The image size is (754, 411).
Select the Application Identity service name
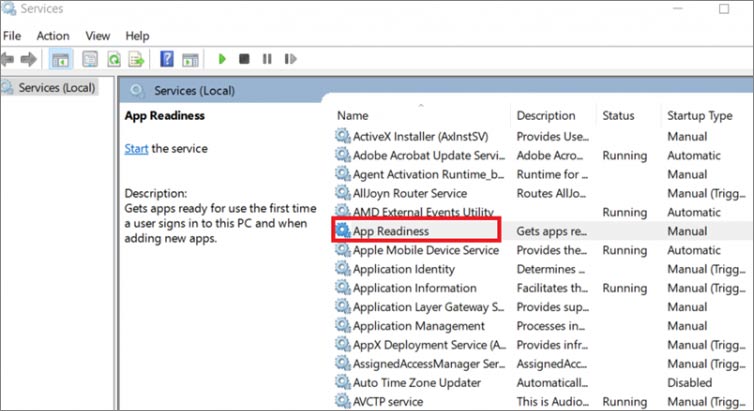click(x=403, y=269)
